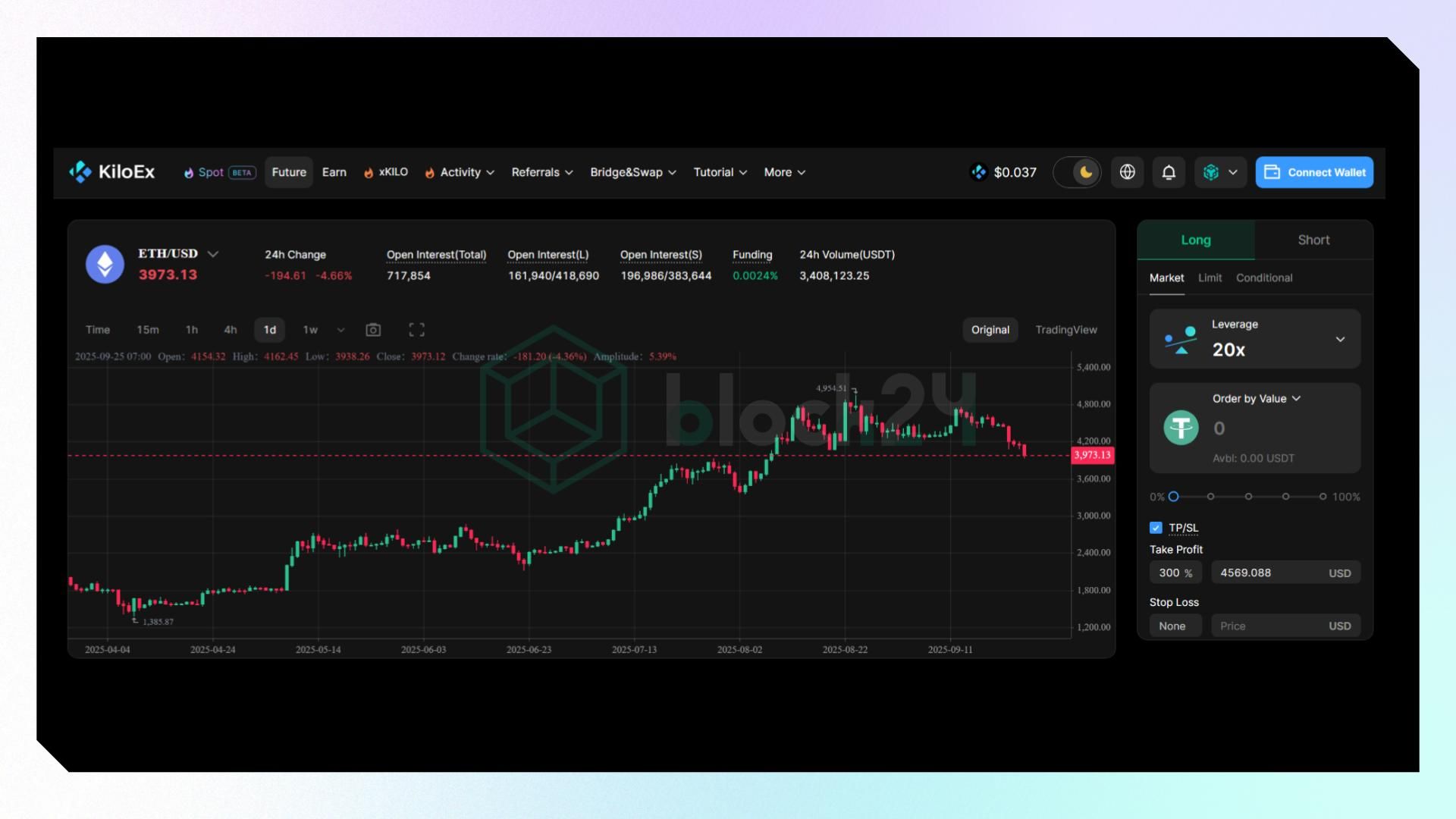Select the Limit order tab

coord(1210,278)
